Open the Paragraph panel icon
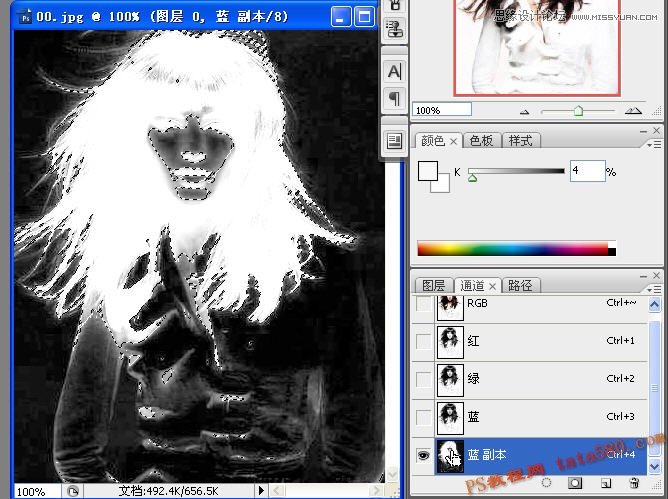The width and height of the screenshot is (668, 499). click(x=394, y=99)
